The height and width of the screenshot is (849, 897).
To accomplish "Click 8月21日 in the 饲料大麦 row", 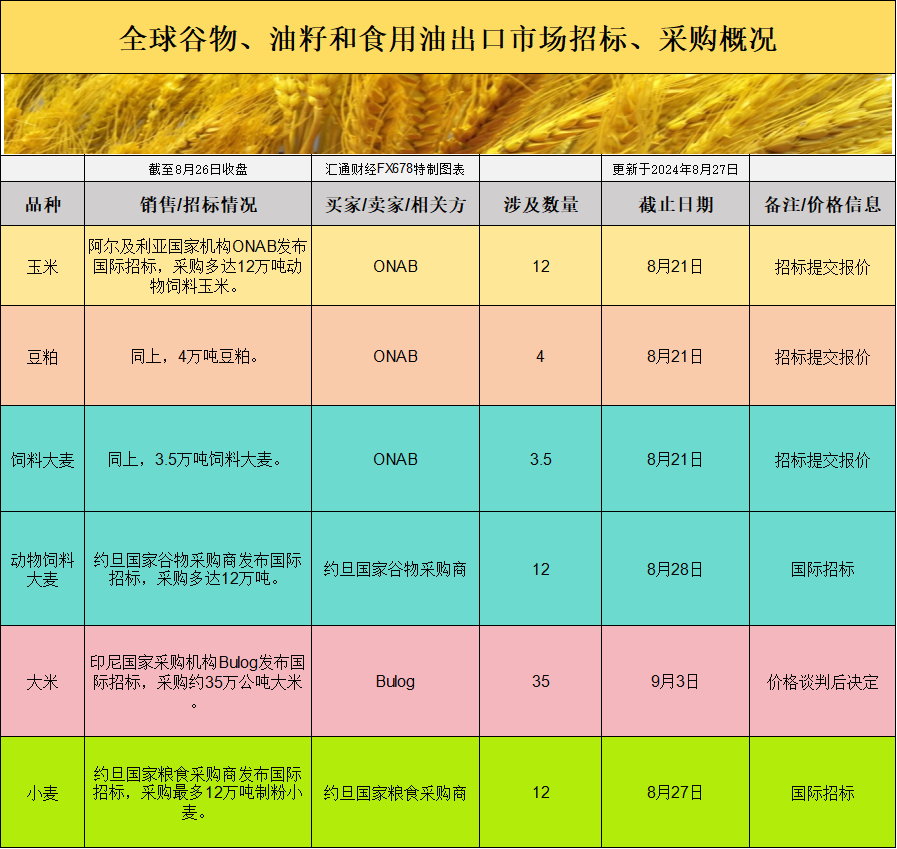I will 675,459.
